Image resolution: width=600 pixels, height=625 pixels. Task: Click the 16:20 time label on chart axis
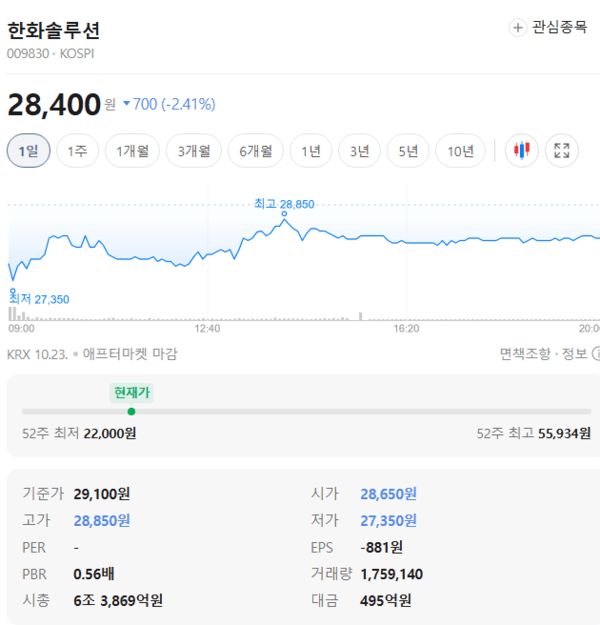pyautogui.click(x=406, y=328)
